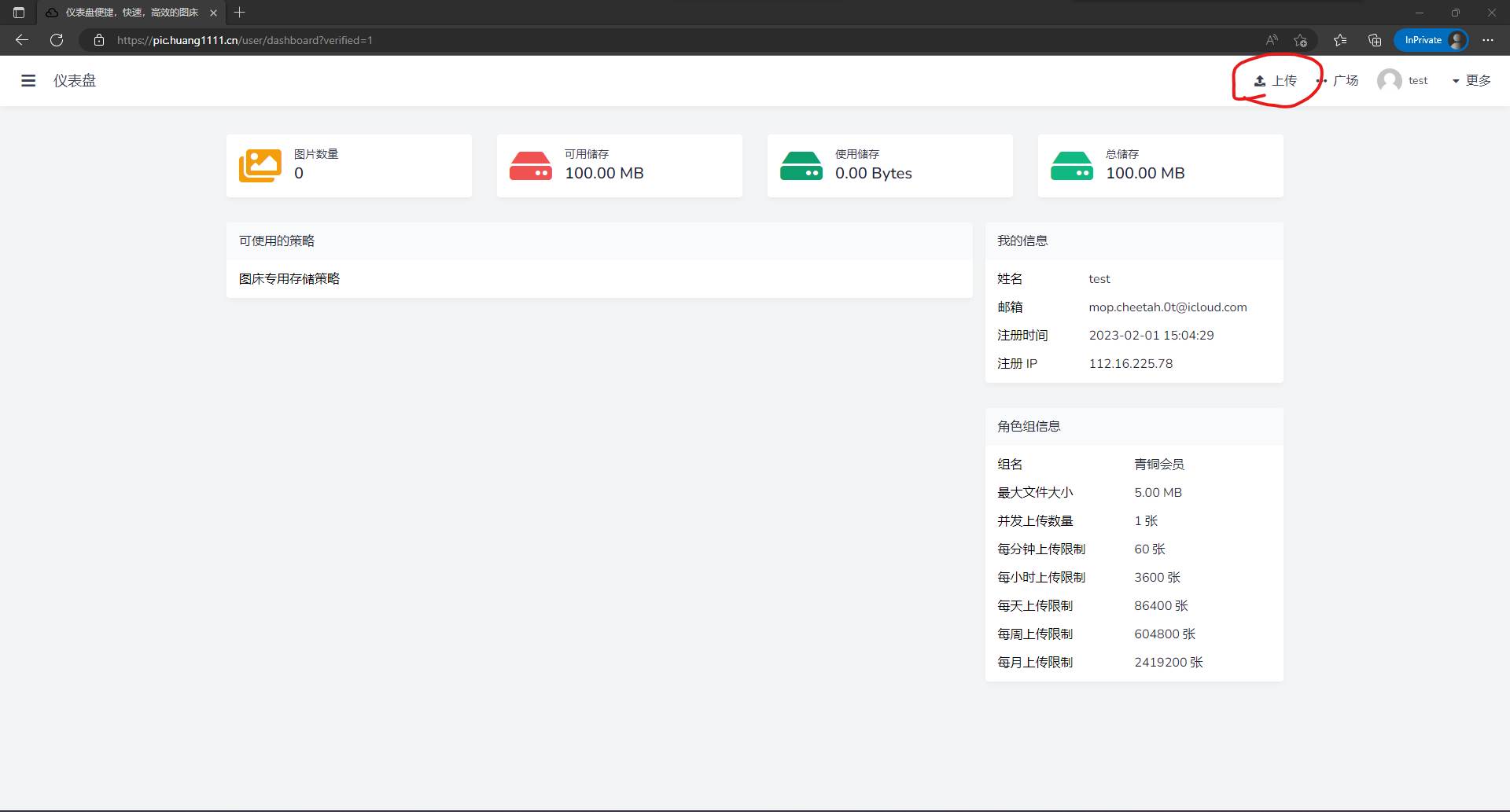Go back to previous page
The image size is (1510, 812).
pyautogui.click(x=22, y=40)
